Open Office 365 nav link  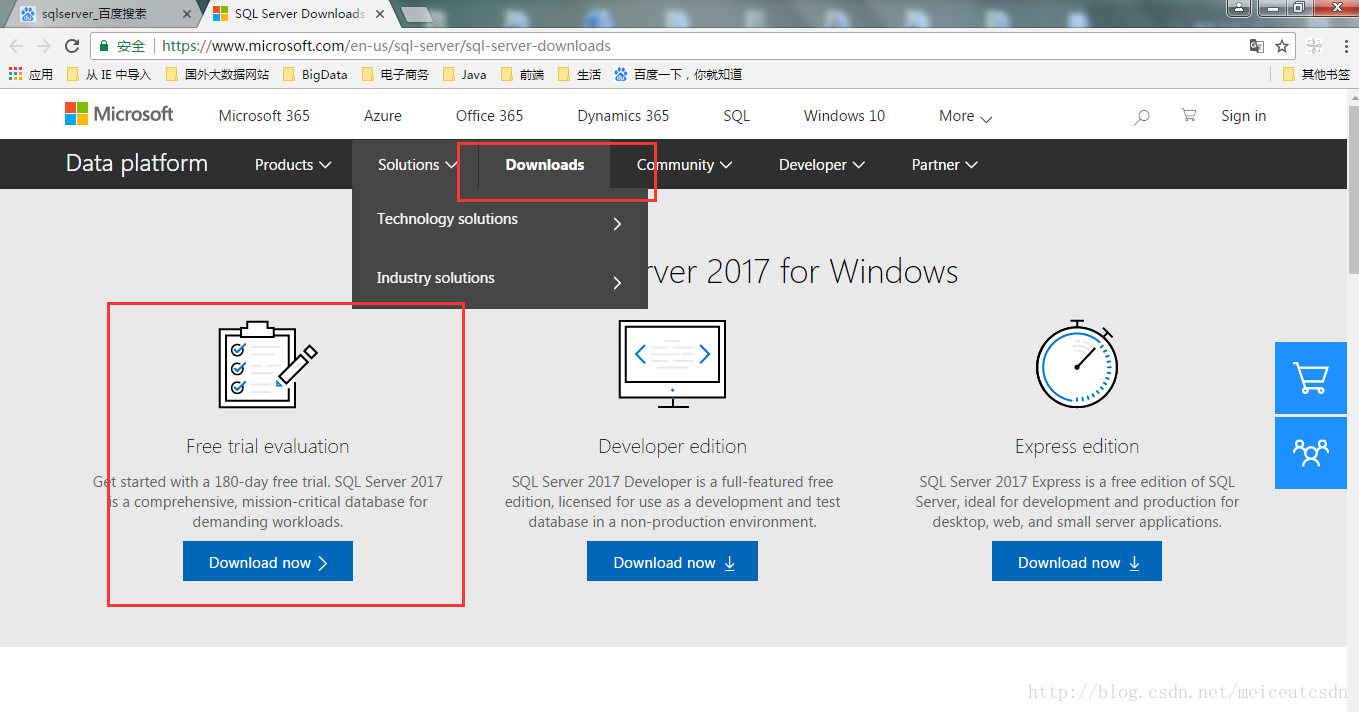[x=489, y=116]
